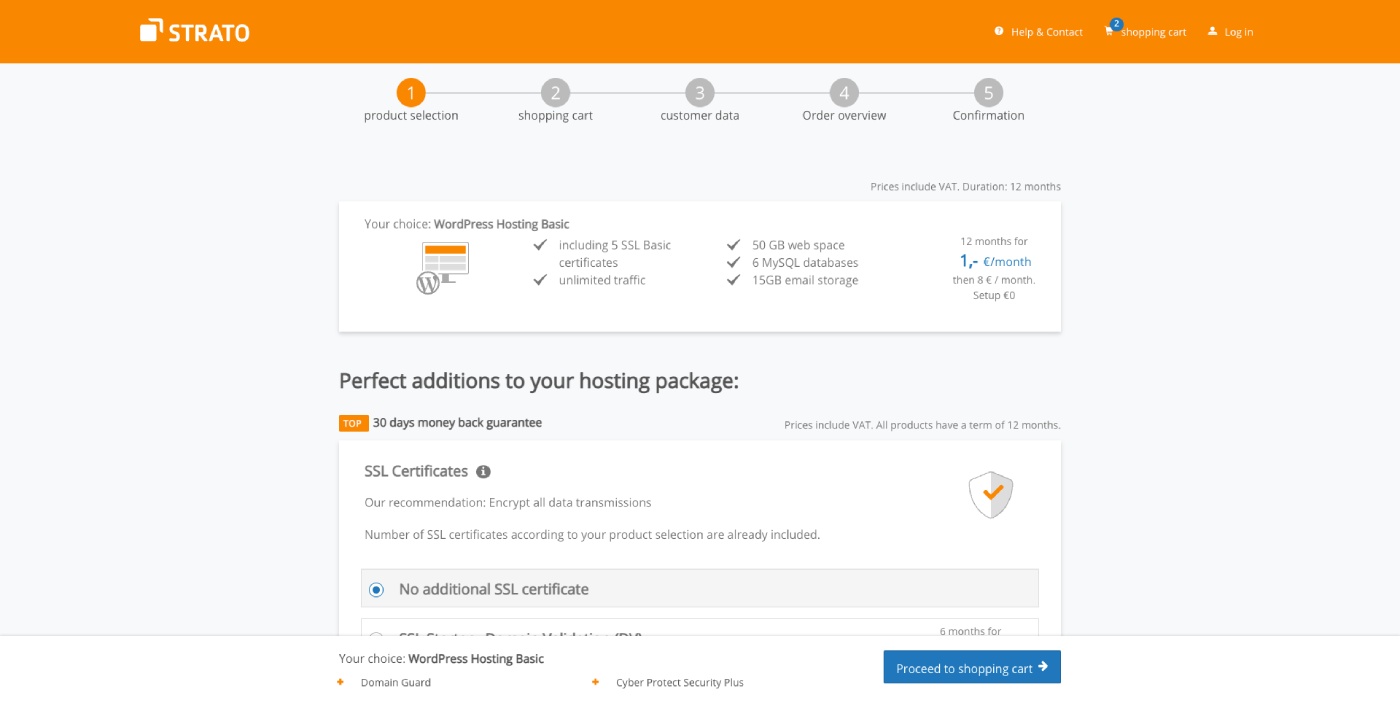The height and width of the screenshot is (719, 1400).
Task: Click the Log in person icon
Action: tap(1212, 31)
